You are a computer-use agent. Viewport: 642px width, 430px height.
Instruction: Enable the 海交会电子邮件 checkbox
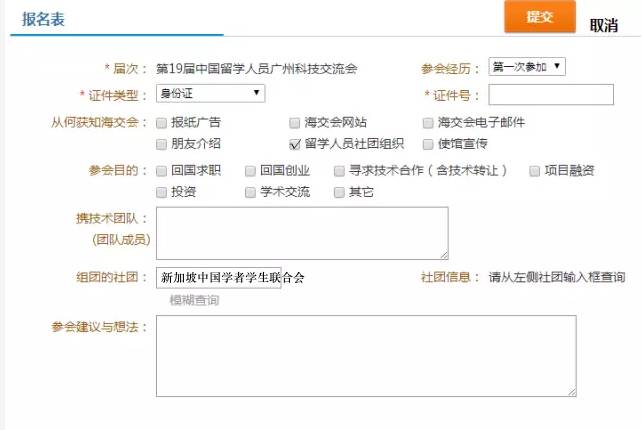427,123
